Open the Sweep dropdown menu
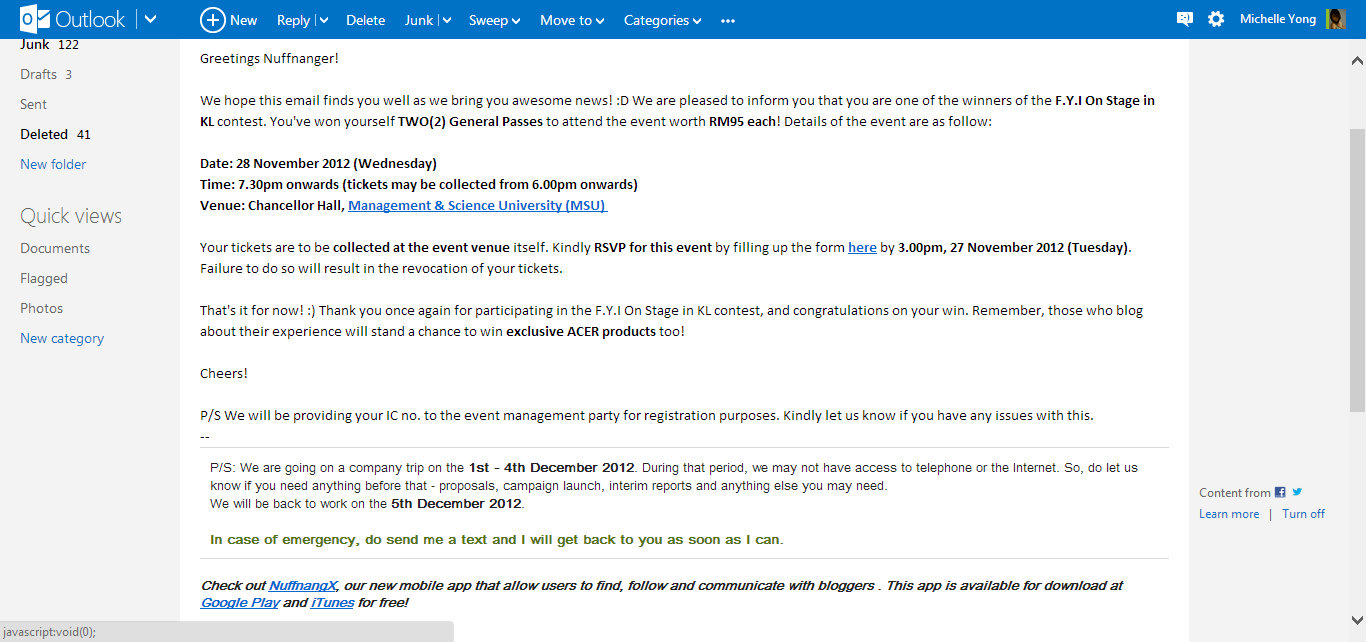Viewport: 1366px width, 642px height. point(494,20)
